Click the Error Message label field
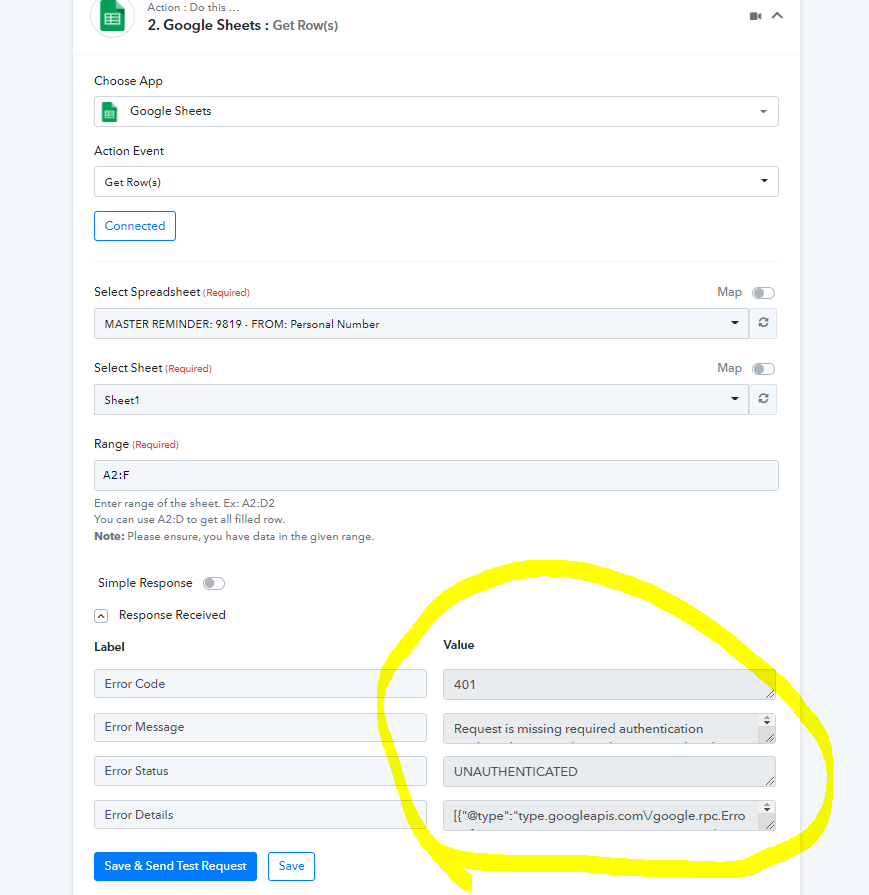Screen dimensions: 869x895 tap(260, 727)
